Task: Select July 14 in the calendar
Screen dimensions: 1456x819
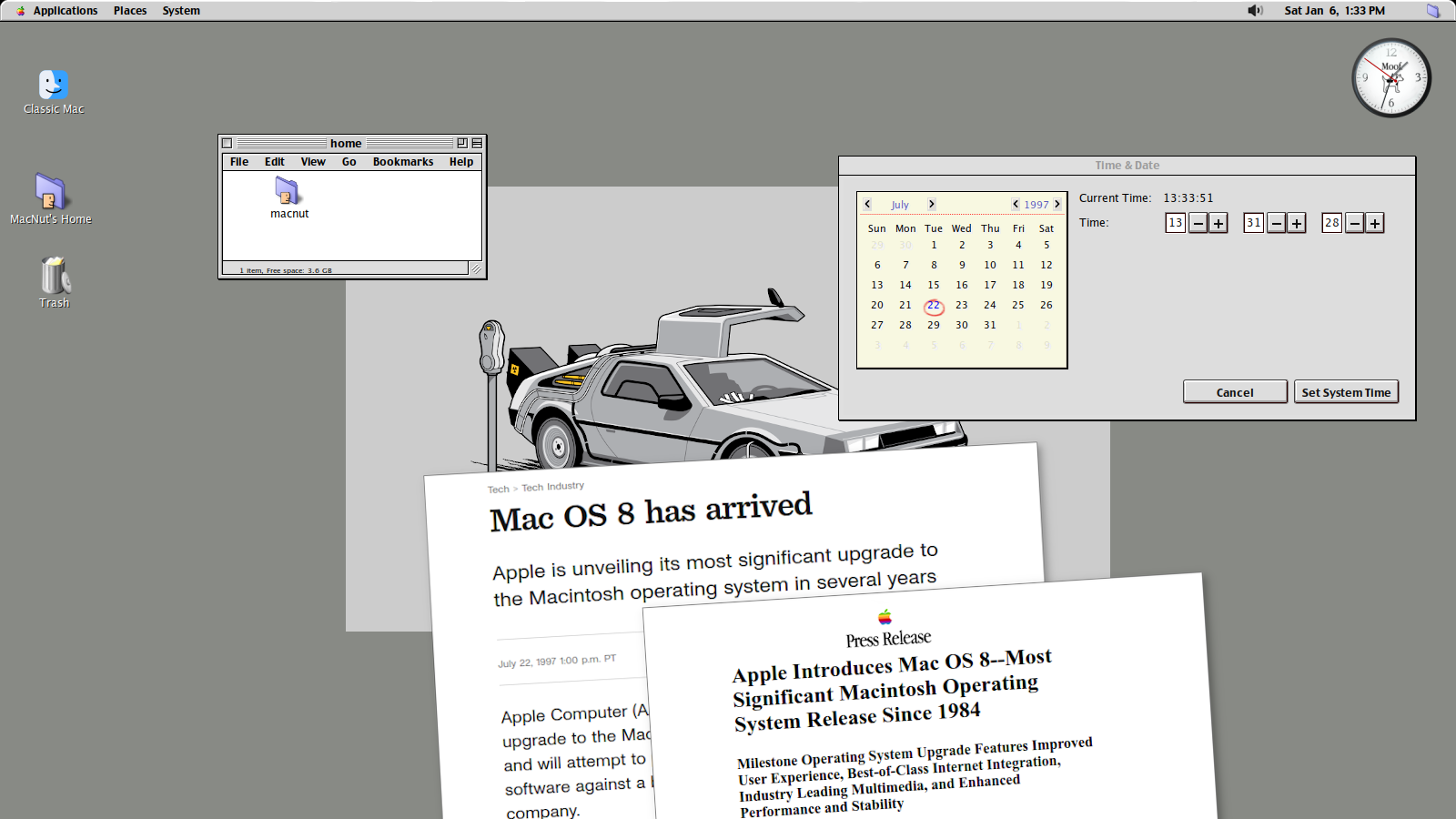Action: point(905,285)
